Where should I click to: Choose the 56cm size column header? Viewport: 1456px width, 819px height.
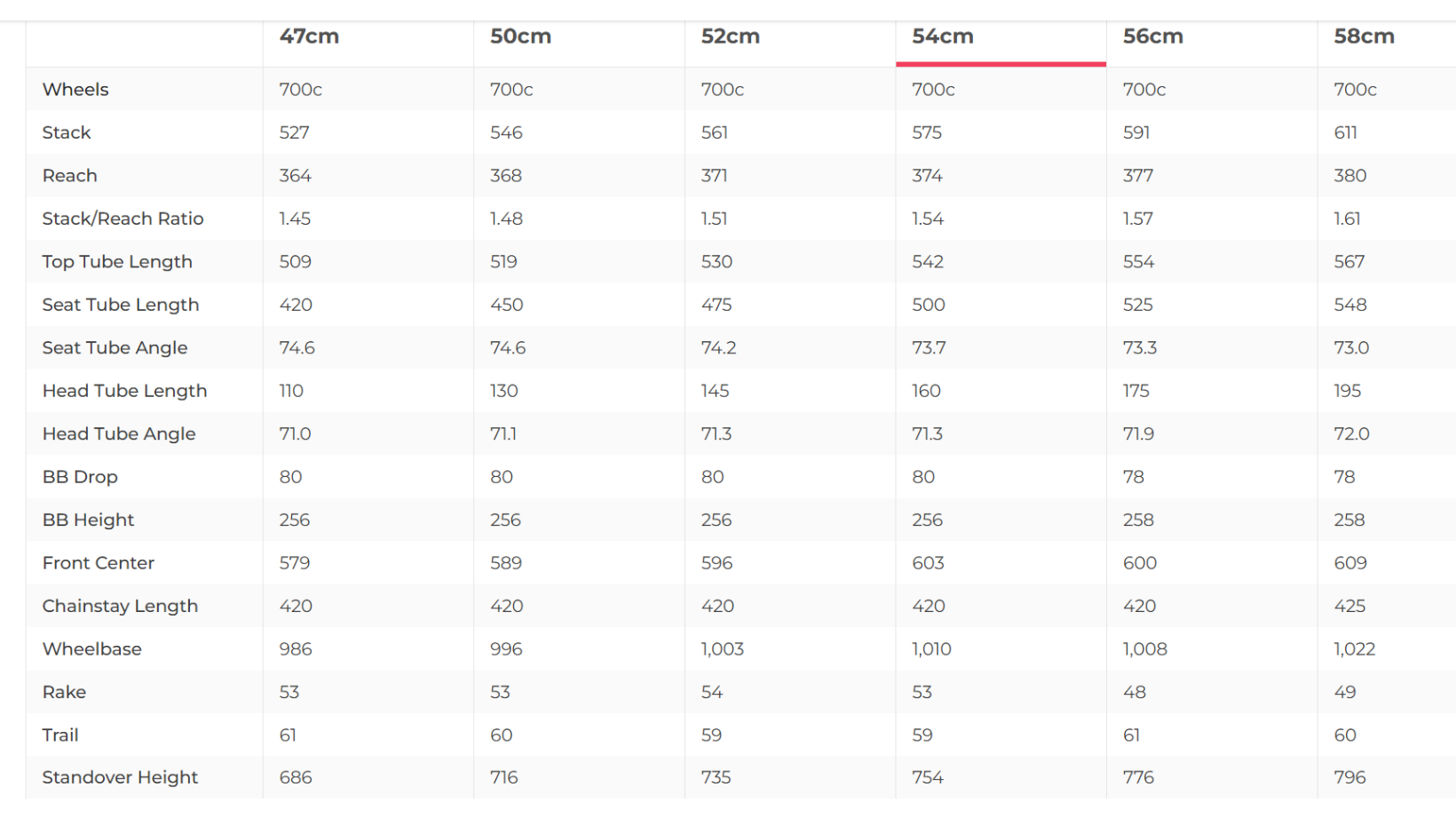tap(1152, 36)
